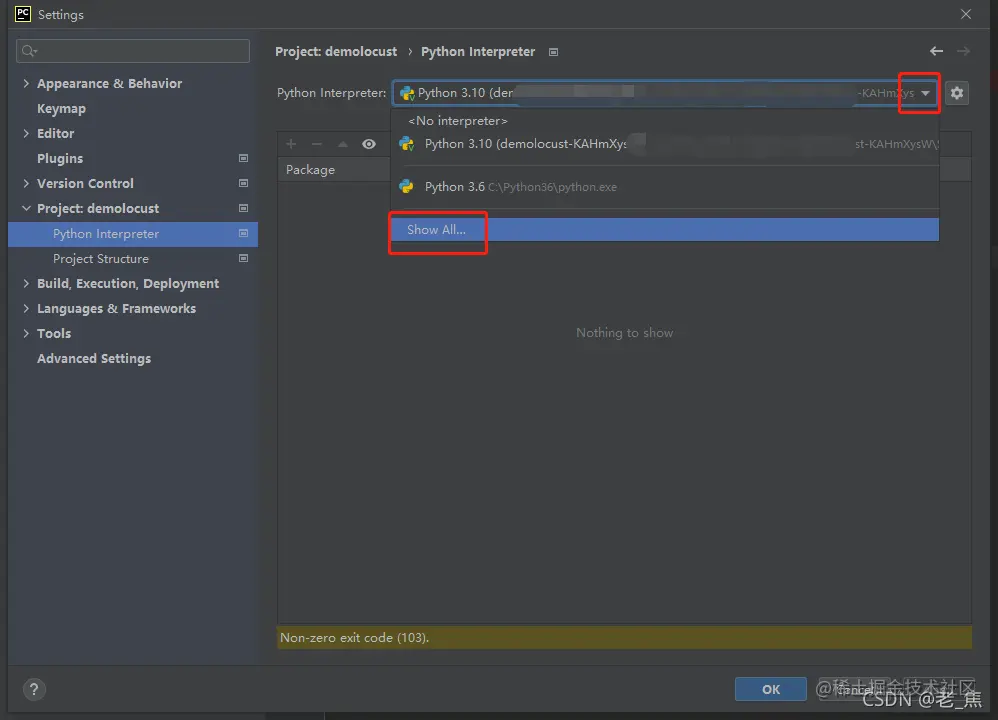Open Project Structure settings
Screen dimensions: 998x720
tap(101, 258)
